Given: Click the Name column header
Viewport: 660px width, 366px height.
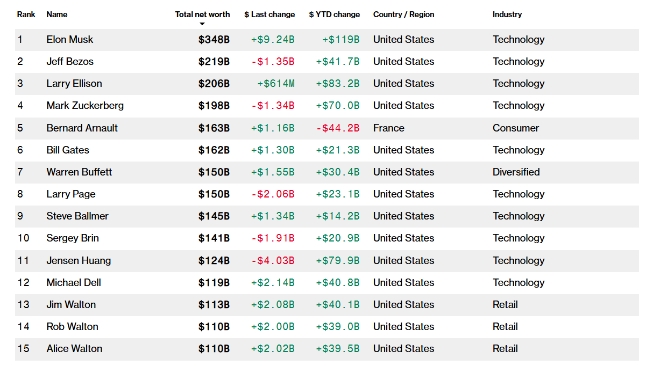Looking at the screenshot, I should tap(57, 14).
